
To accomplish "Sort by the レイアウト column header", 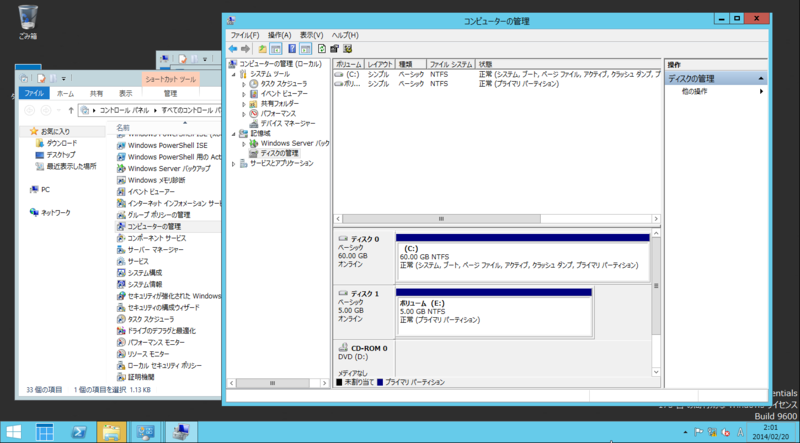I will point(380,64).
